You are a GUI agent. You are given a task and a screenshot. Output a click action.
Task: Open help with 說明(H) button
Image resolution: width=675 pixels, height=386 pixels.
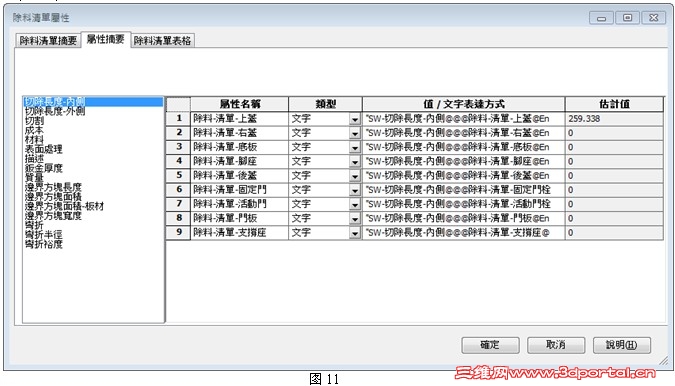[x=622, y=345]
